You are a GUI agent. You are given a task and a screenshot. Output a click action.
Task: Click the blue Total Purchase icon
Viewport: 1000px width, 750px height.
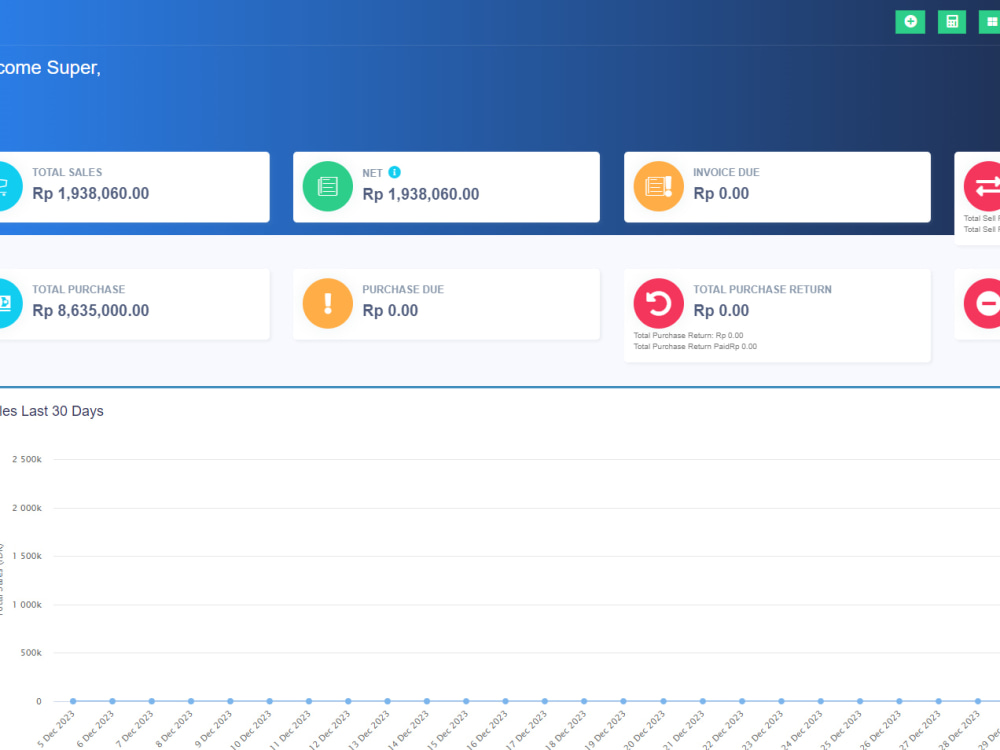[6, 303]
